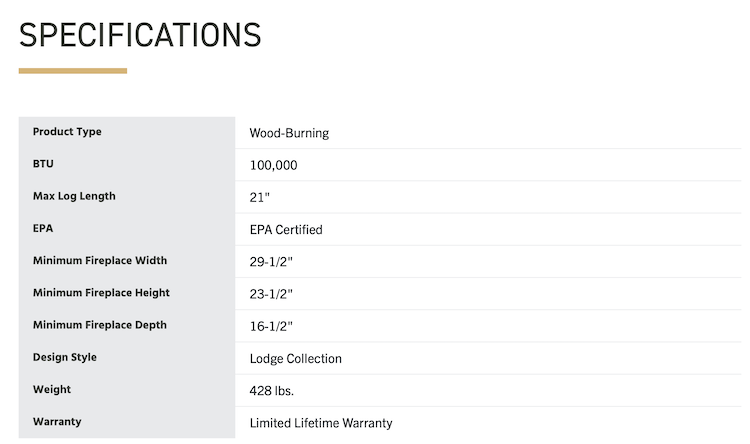Image resolution: width=750 pixels, height=444 pixels.
Task: Select the Max Log Length label
Action: (x=74, y=196)
